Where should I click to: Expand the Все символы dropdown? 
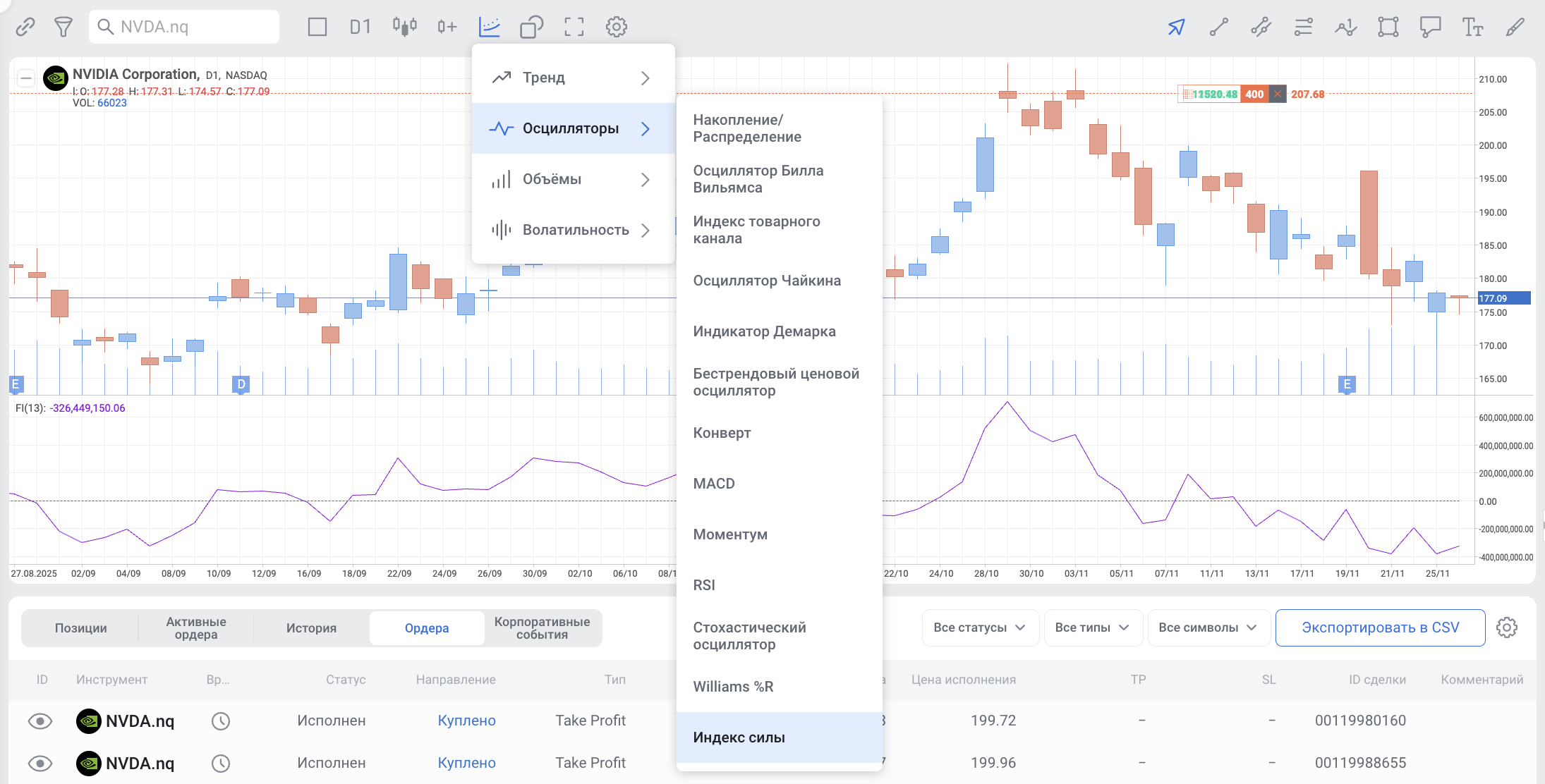(1208, 627)
